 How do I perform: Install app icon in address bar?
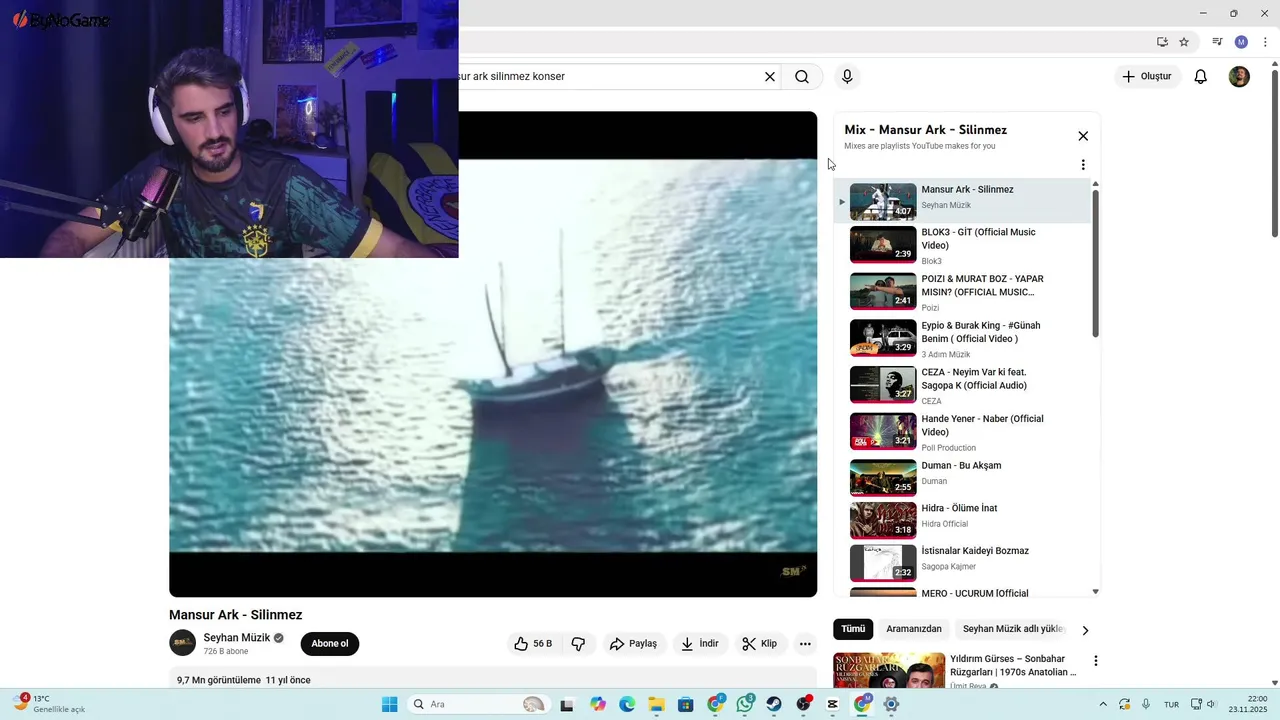pyautogui.click(x=1162, y=42)
